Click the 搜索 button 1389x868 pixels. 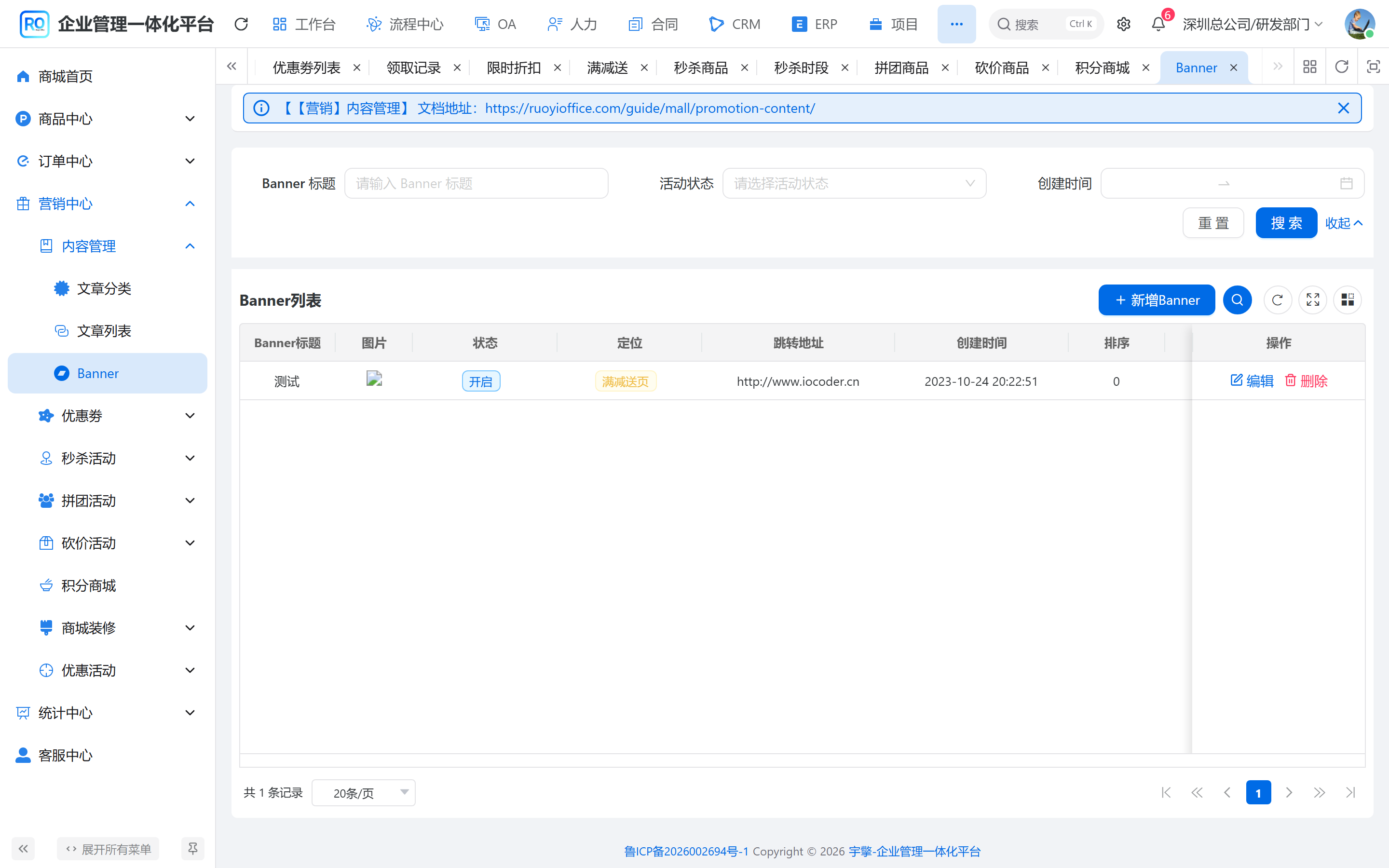pos(1286,223)
